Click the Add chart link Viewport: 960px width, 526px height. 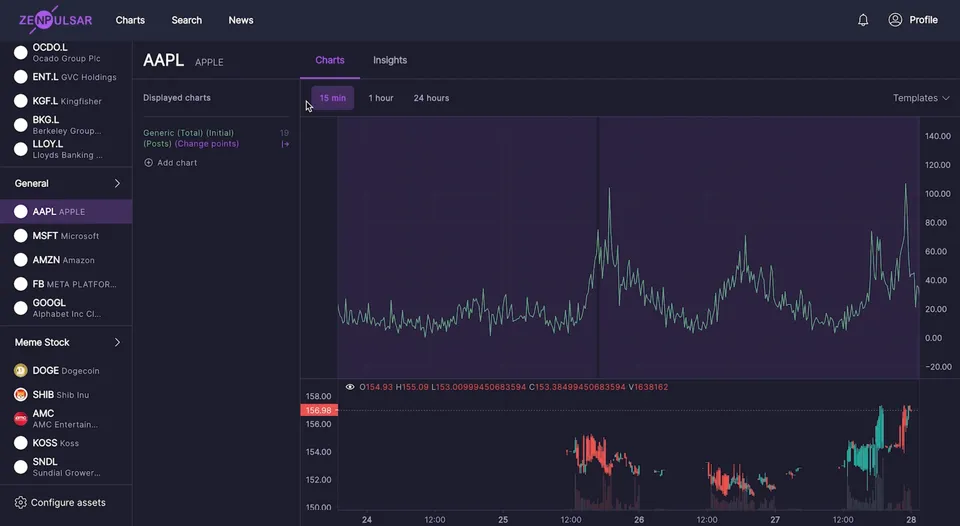click(170, 163)
